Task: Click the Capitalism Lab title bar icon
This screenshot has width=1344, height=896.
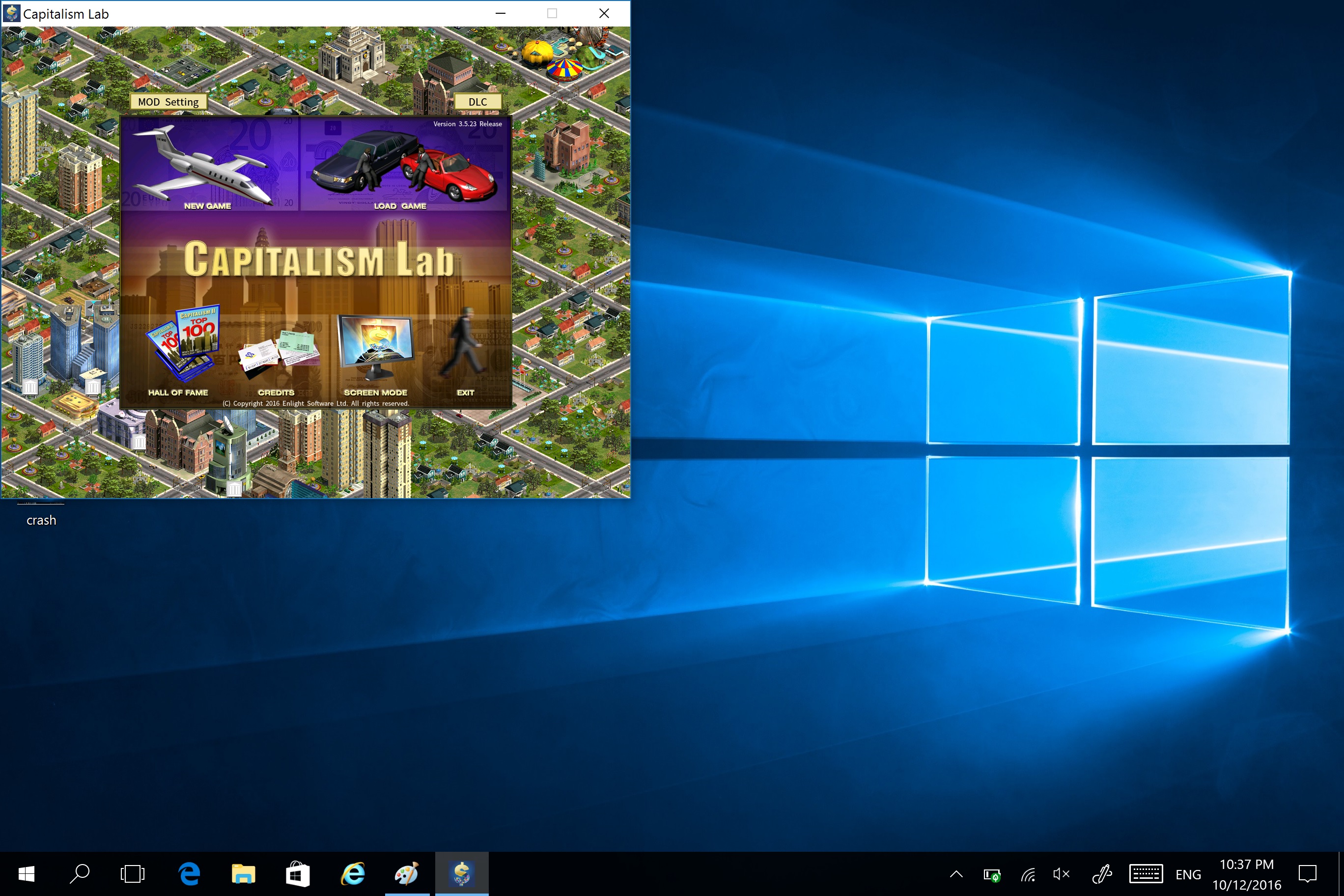Action: tap(11, 13)
